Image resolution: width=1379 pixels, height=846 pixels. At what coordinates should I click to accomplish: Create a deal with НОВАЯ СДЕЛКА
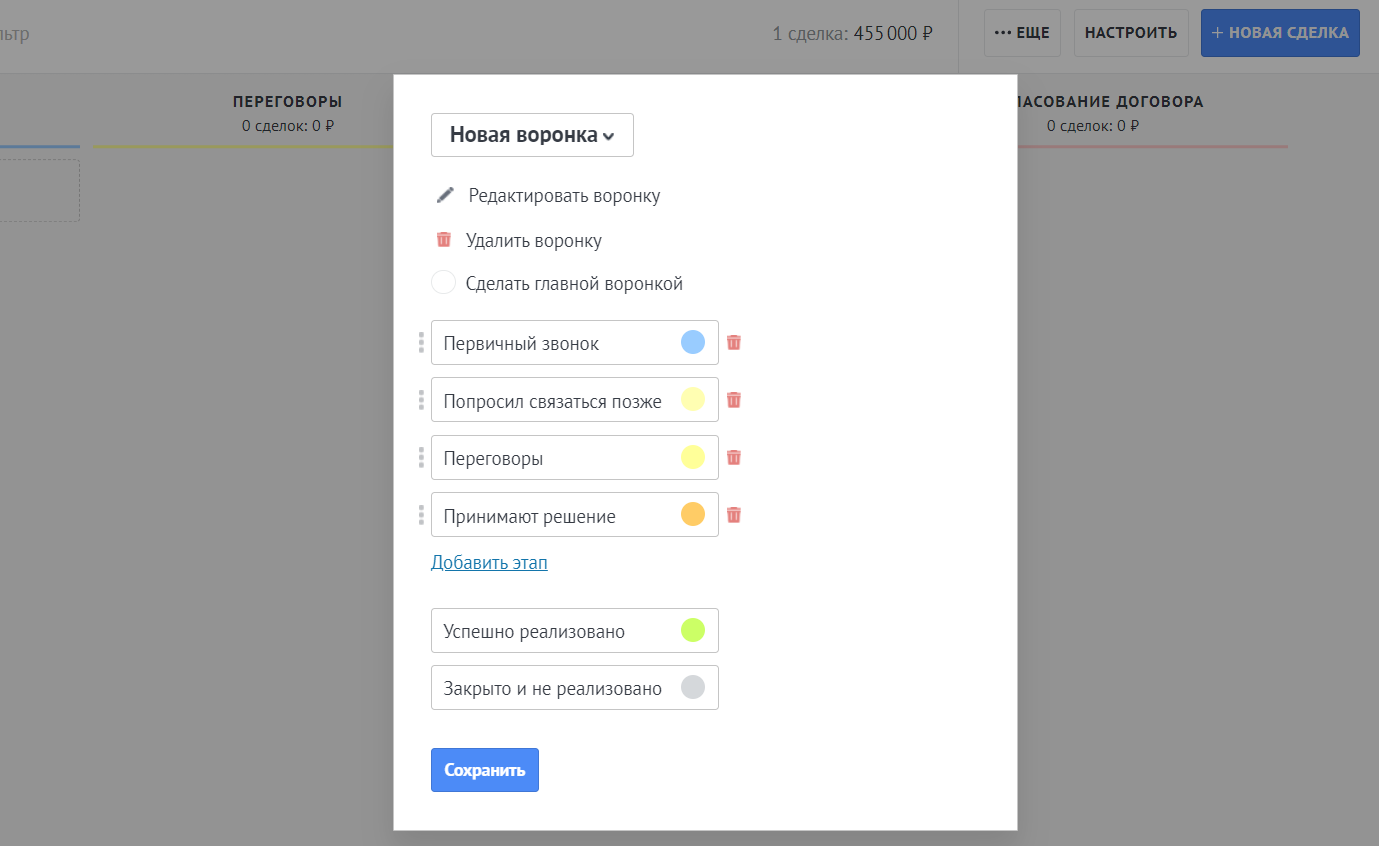click(x=1279, y=33)
